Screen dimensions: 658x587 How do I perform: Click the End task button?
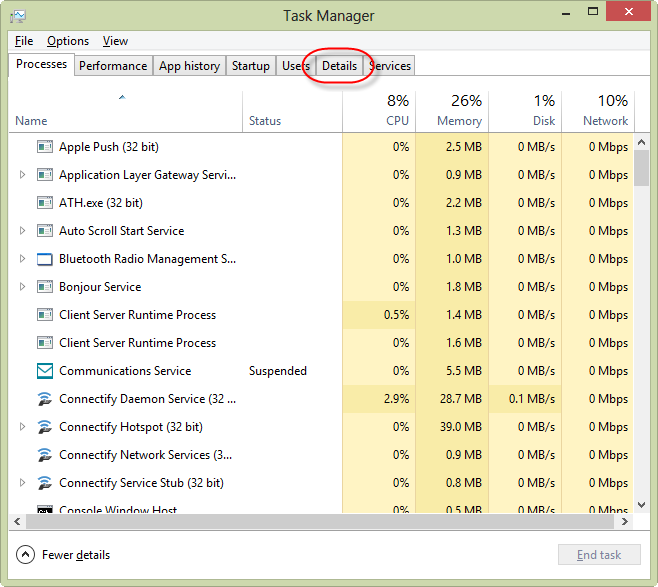pos(598,555)
